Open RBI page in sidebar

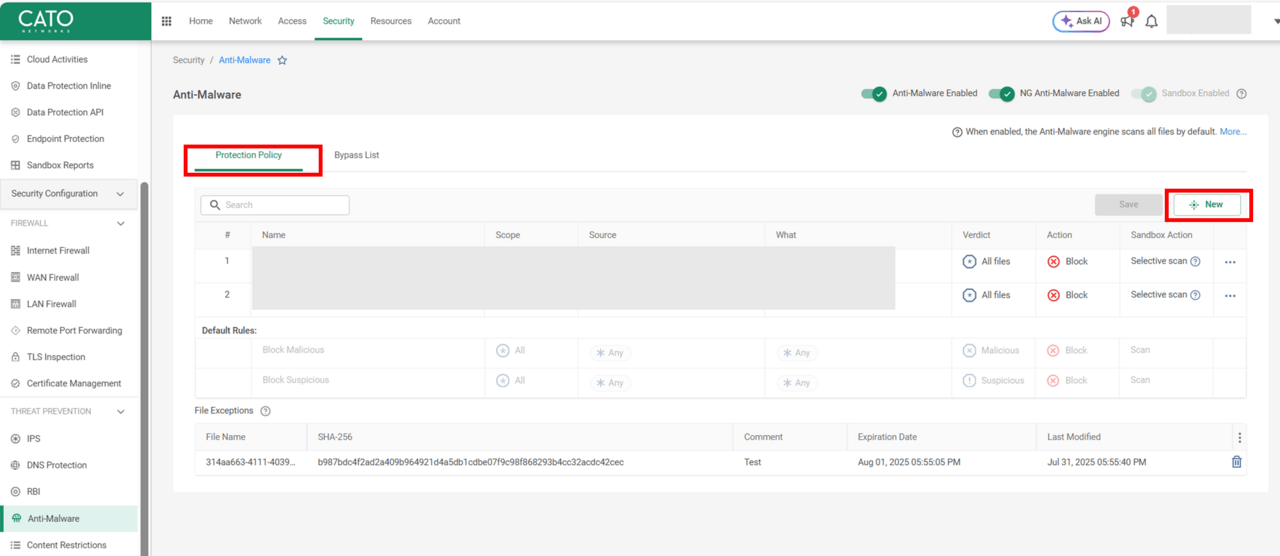pos(34,492)
